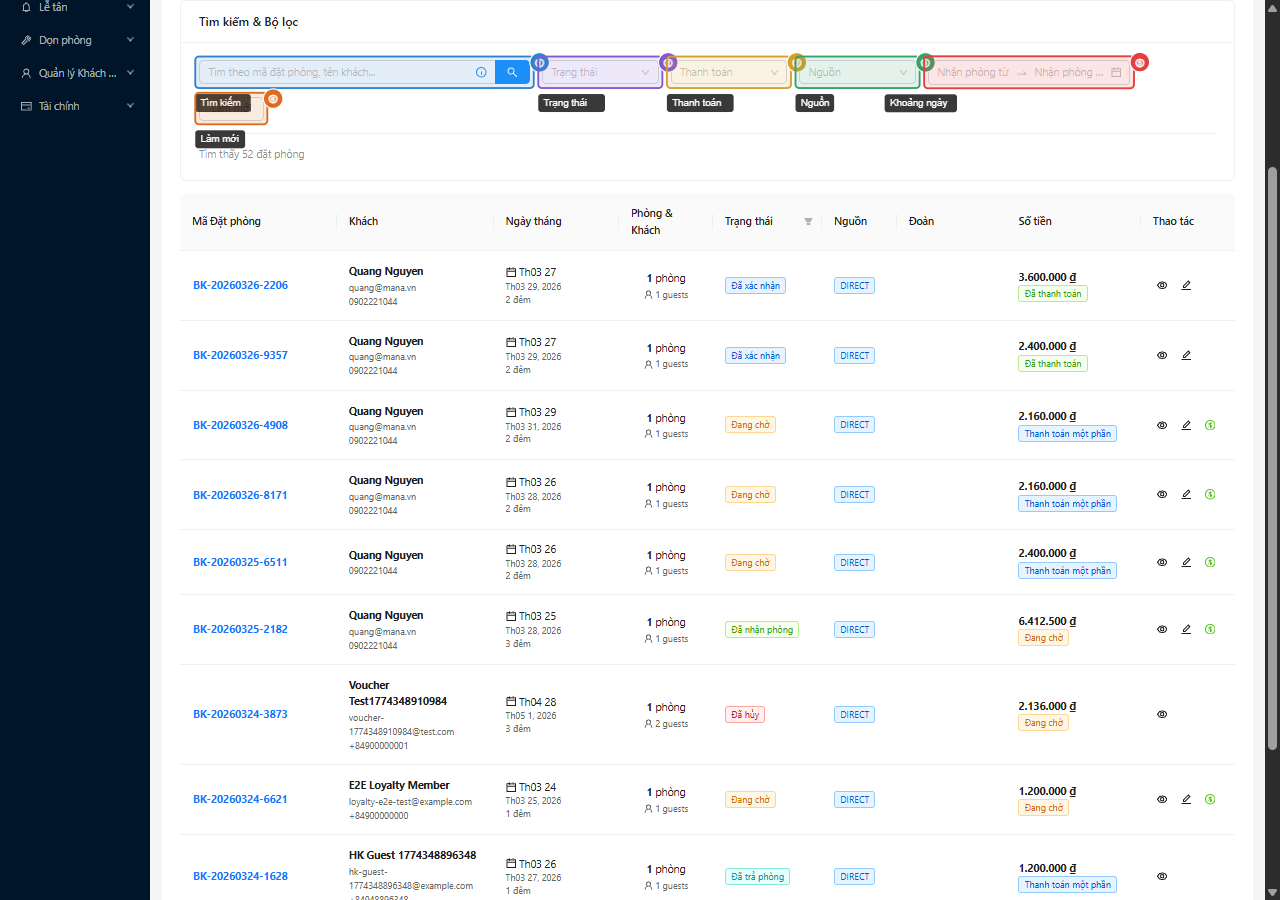Open the calendar icon in the date range picker
The width and height of the screenshot is (1280, 900).
click(1116, 72)
